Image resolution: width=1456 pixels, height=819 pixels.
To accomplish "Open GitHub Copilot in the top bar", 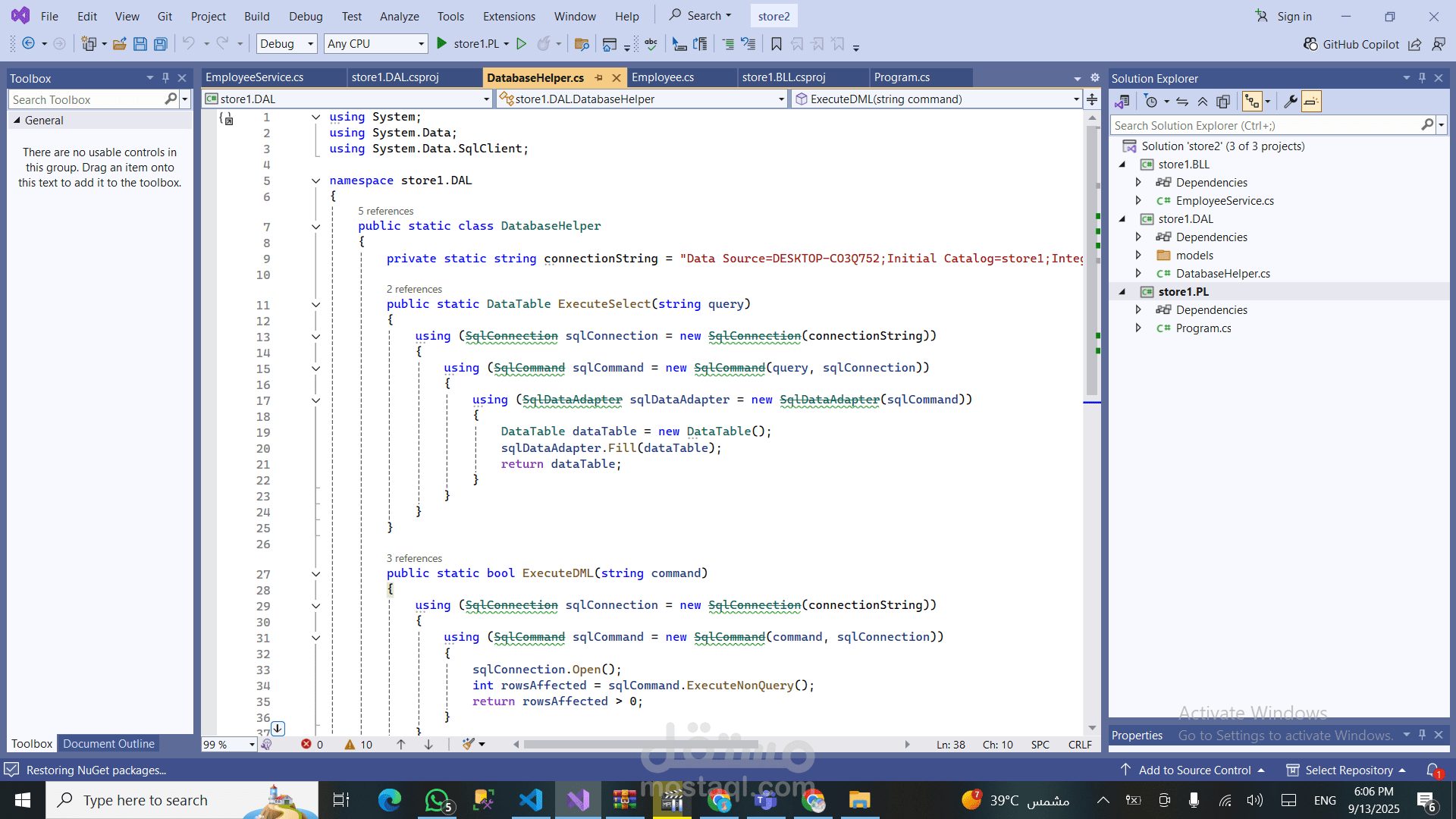I will point(1351,44).
